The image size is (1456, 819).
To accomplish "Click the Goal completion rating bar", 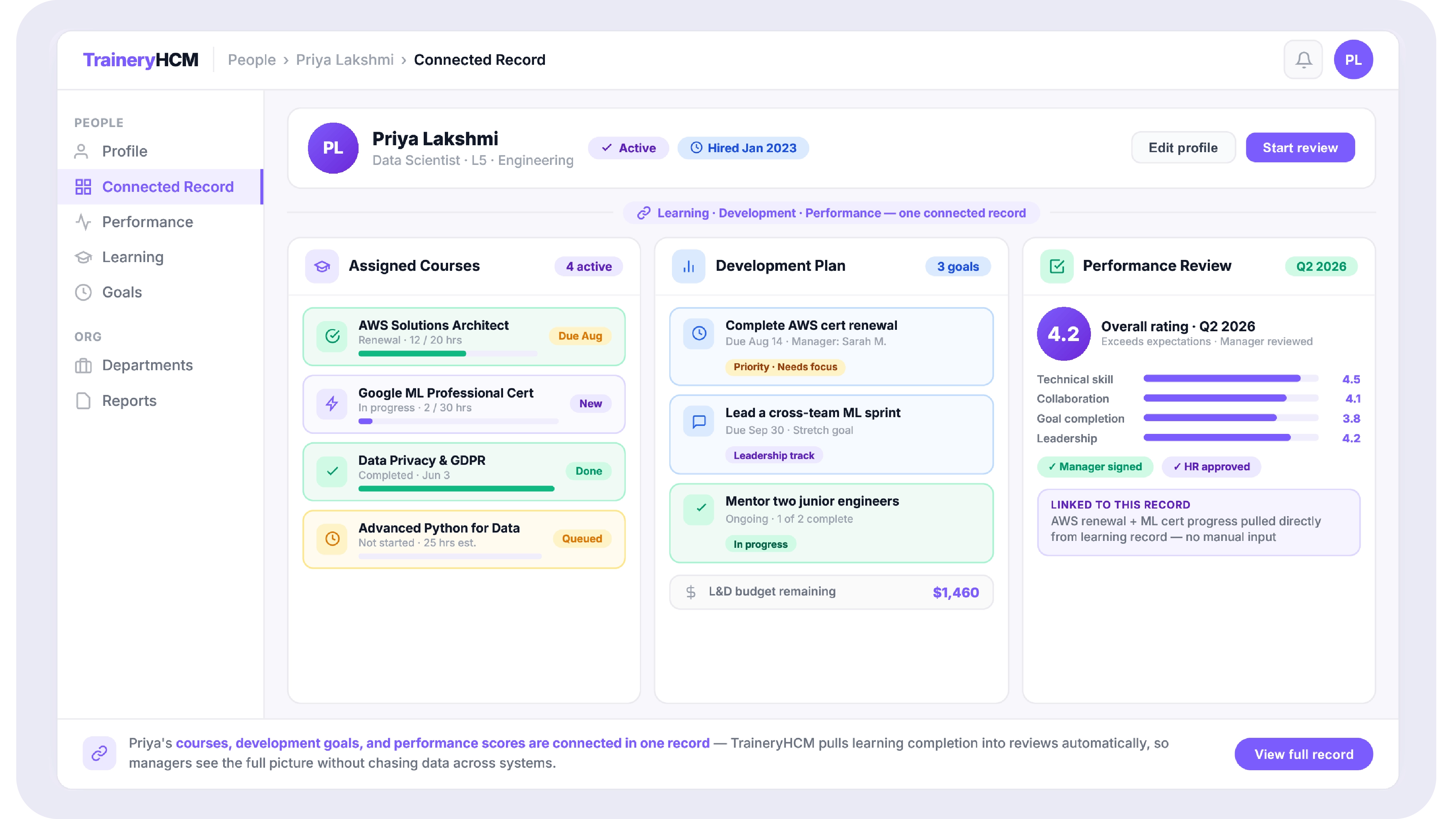I will click(x=1230, y=418).
